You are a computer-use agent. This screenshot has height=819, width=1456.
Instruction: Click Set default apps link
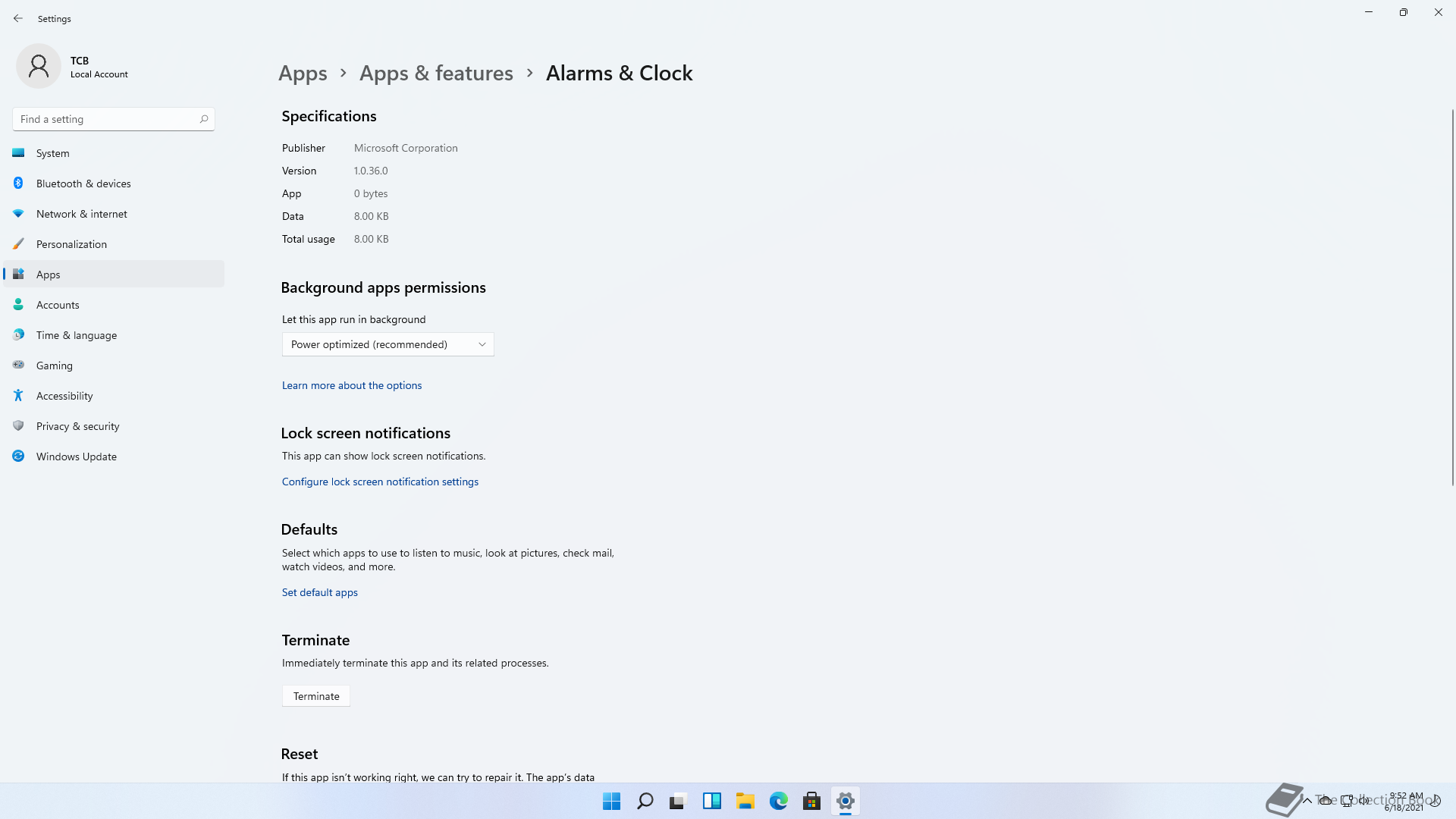click(x=320, y=592)
